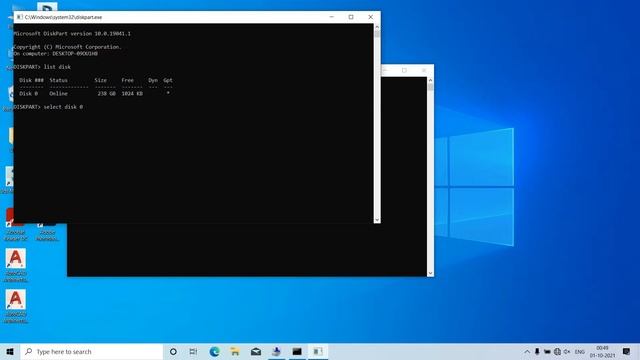The width and height of the screenshot is (640, 360).
Task: Click the "Free" column header
Action: coord(127,80)
